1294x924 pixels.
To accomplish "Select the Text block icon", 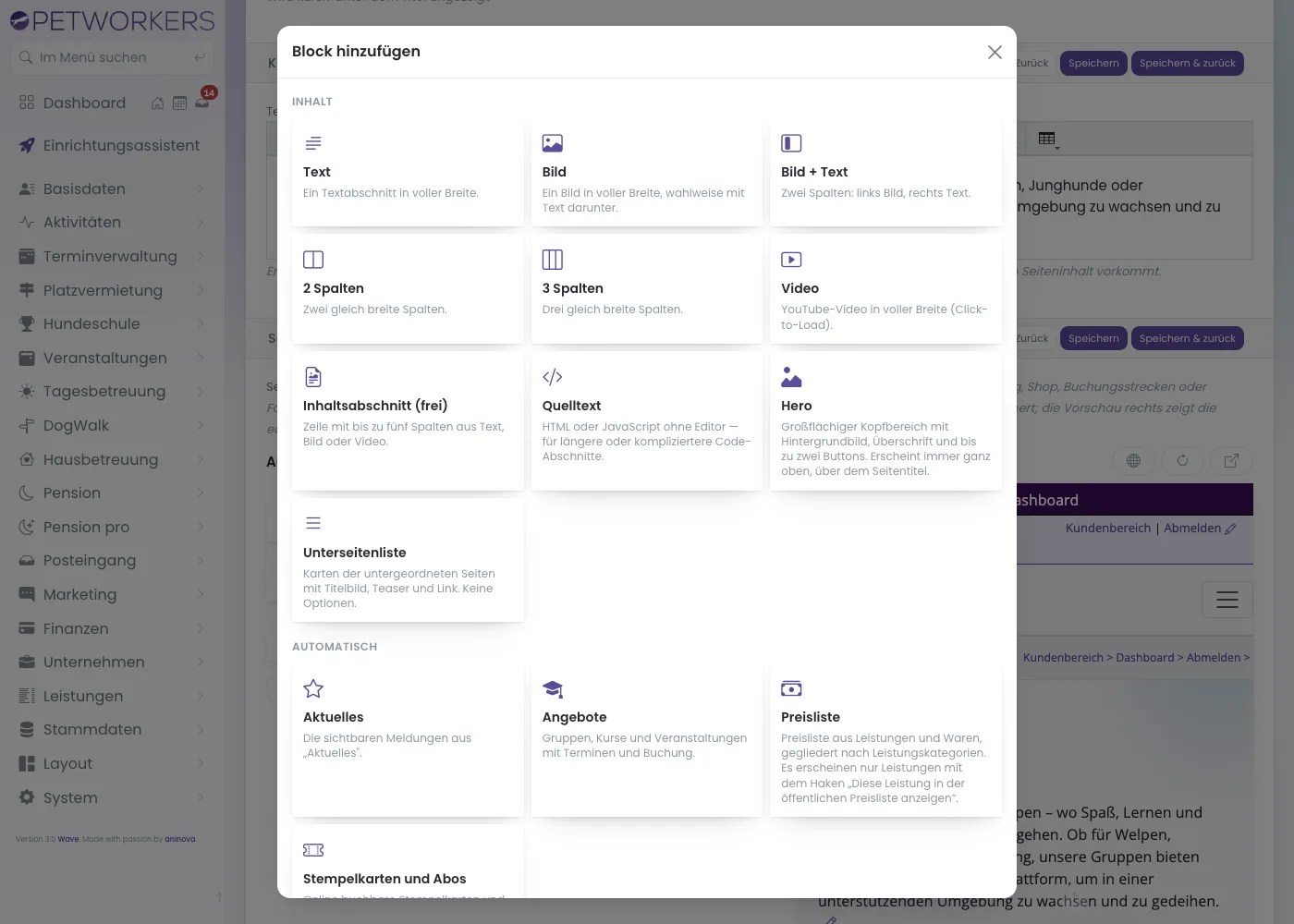I will pyautogui.click(x=313, y=143).
